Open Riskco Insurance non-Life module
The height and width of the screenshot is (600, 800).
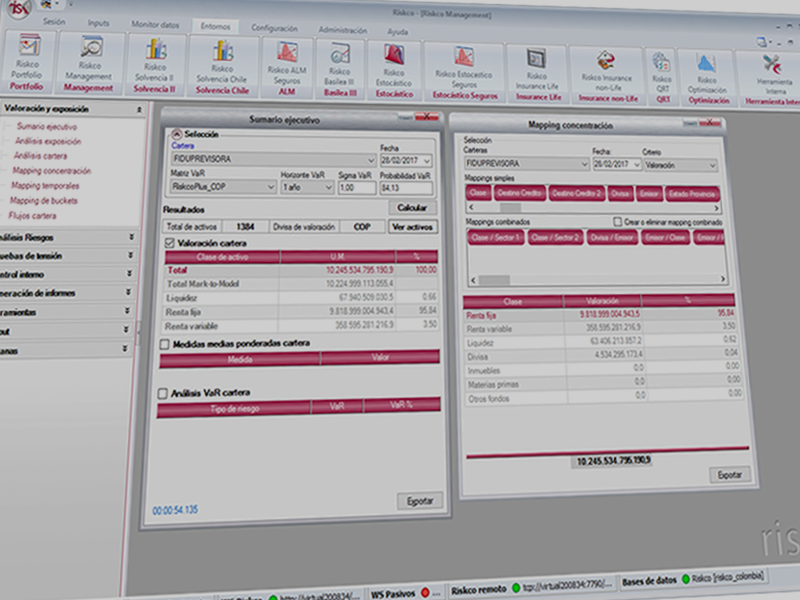pyautogui.click(x=606, y=61)
